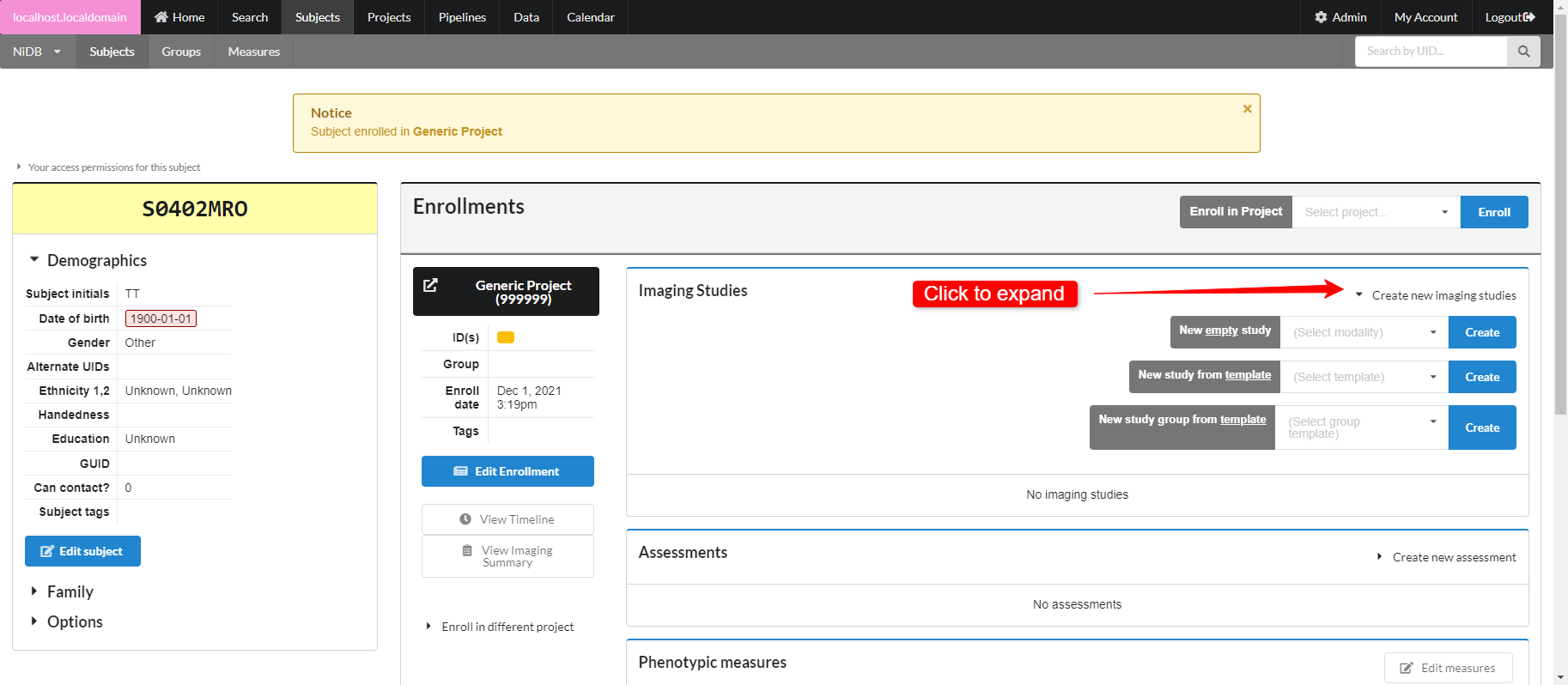The image size is (1568, 685).
Task: Log out using the Logout link
Action: point(1509,17)
